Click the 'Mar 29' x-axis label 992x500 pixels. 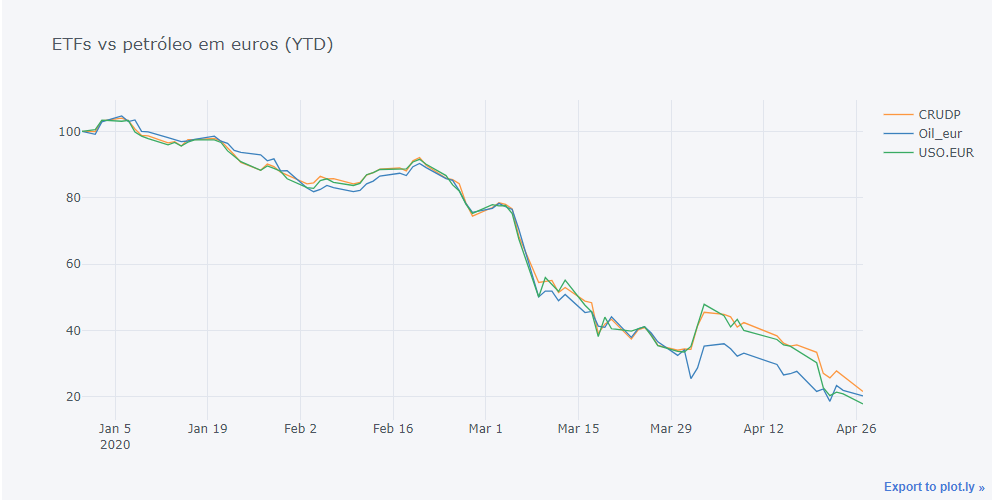pyautogui.click(x=672, y=428)
